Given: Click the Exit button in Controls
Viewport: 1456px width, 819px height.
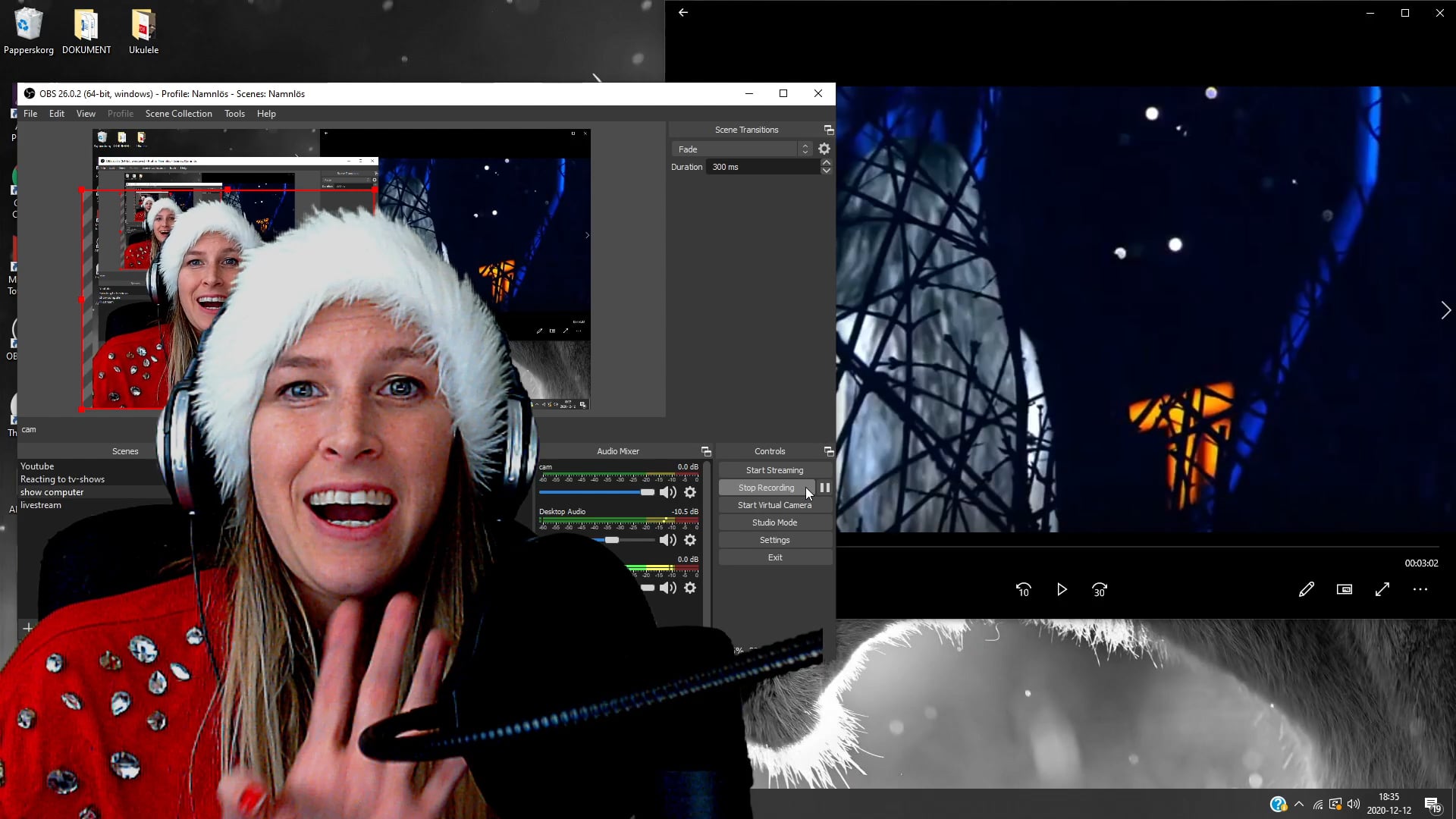Looking at the screenshot, I should pyautogui.click(x=775, y=557).
